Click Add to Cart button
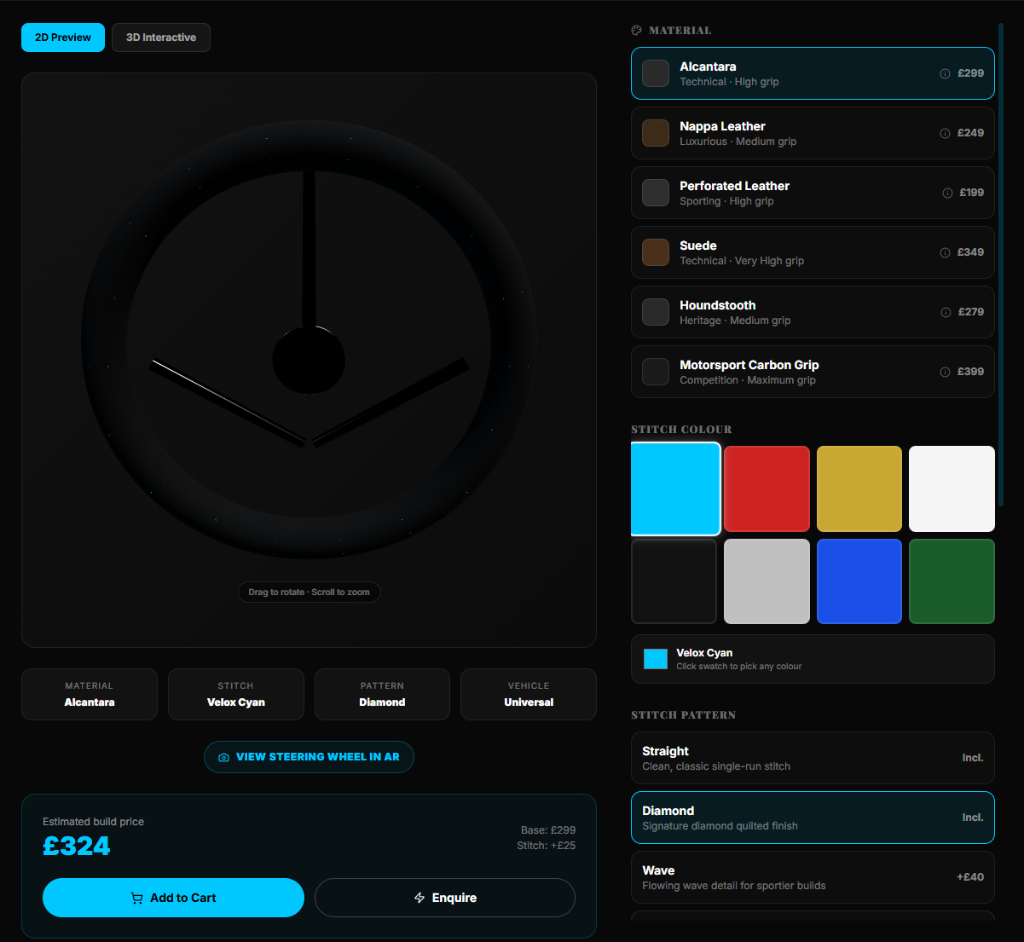The width and height of the screenshot is (1024, 942). [x=173, y=898]
